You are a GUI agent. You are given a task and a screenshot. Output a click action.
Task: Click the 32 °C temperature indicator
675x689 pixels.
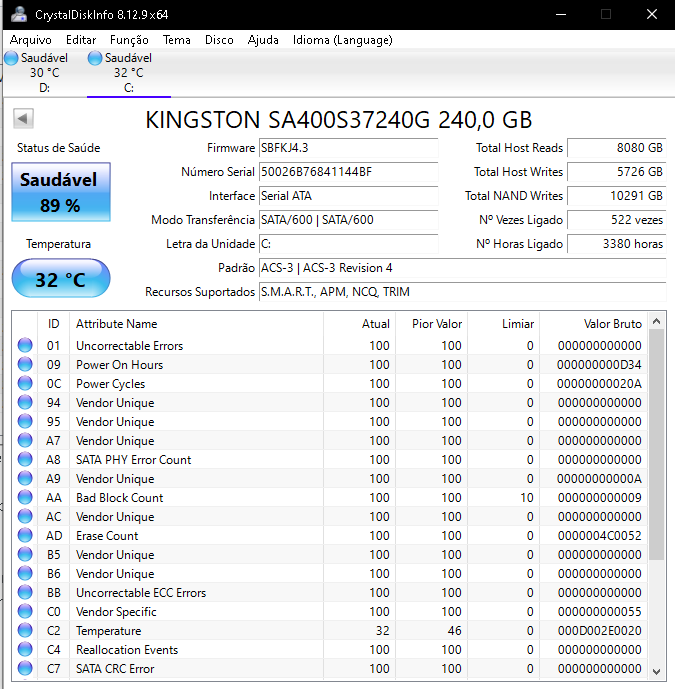click(x=61, y=279)
